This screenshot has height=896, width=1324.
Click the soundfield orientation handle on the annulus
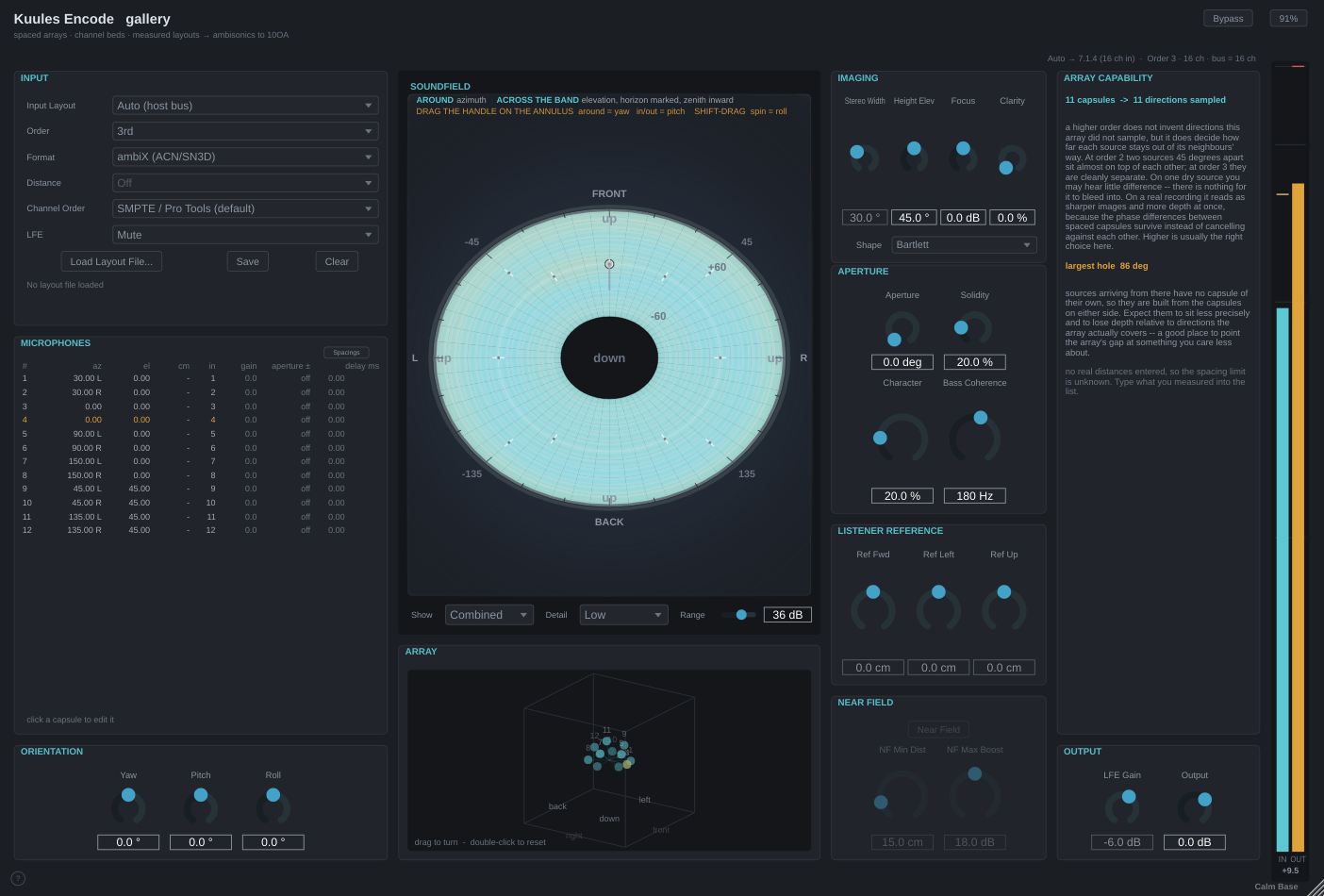[x=609, y=264]
